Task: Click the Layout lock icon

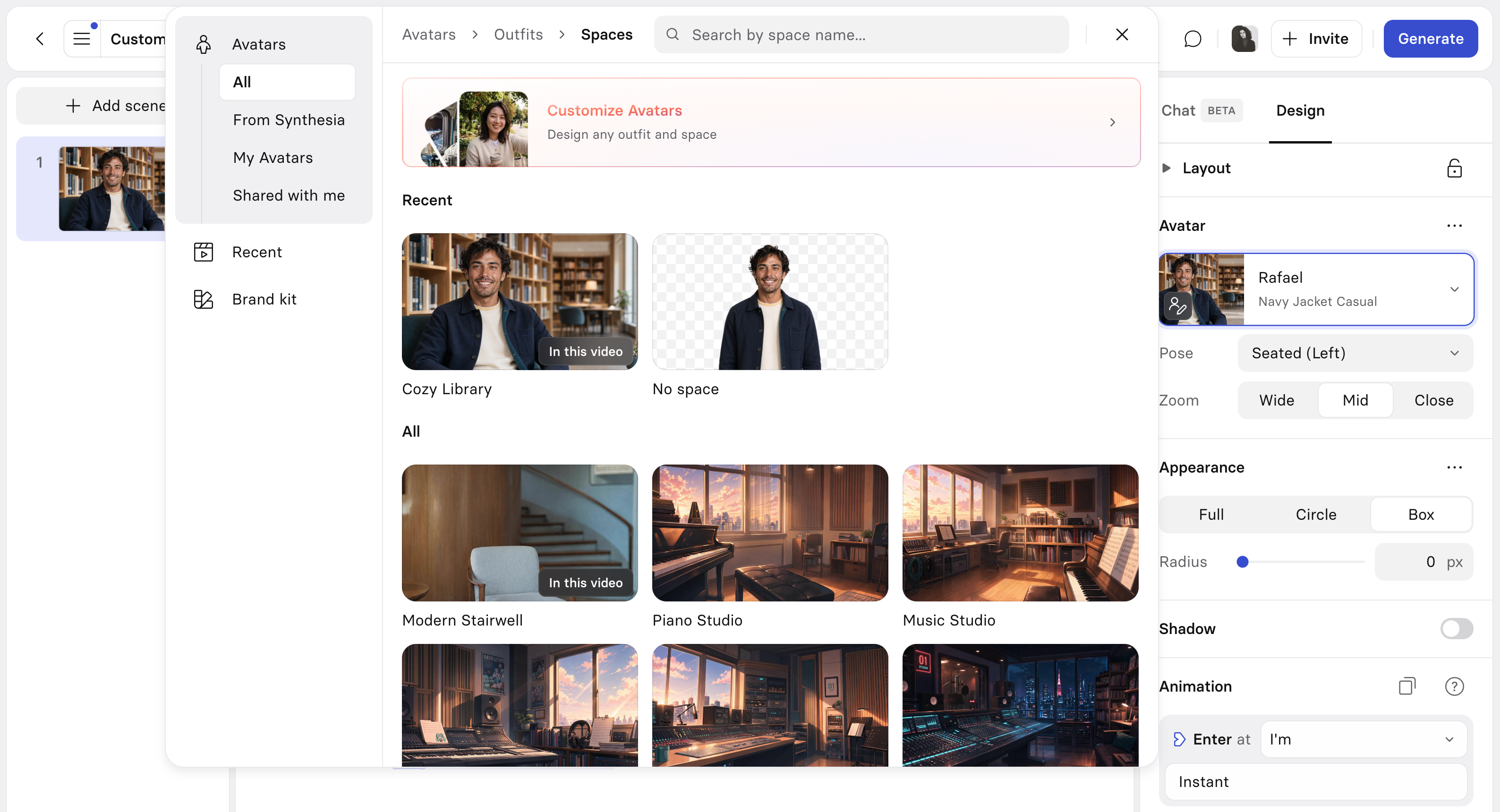Action: click(x=1454, y=168)
